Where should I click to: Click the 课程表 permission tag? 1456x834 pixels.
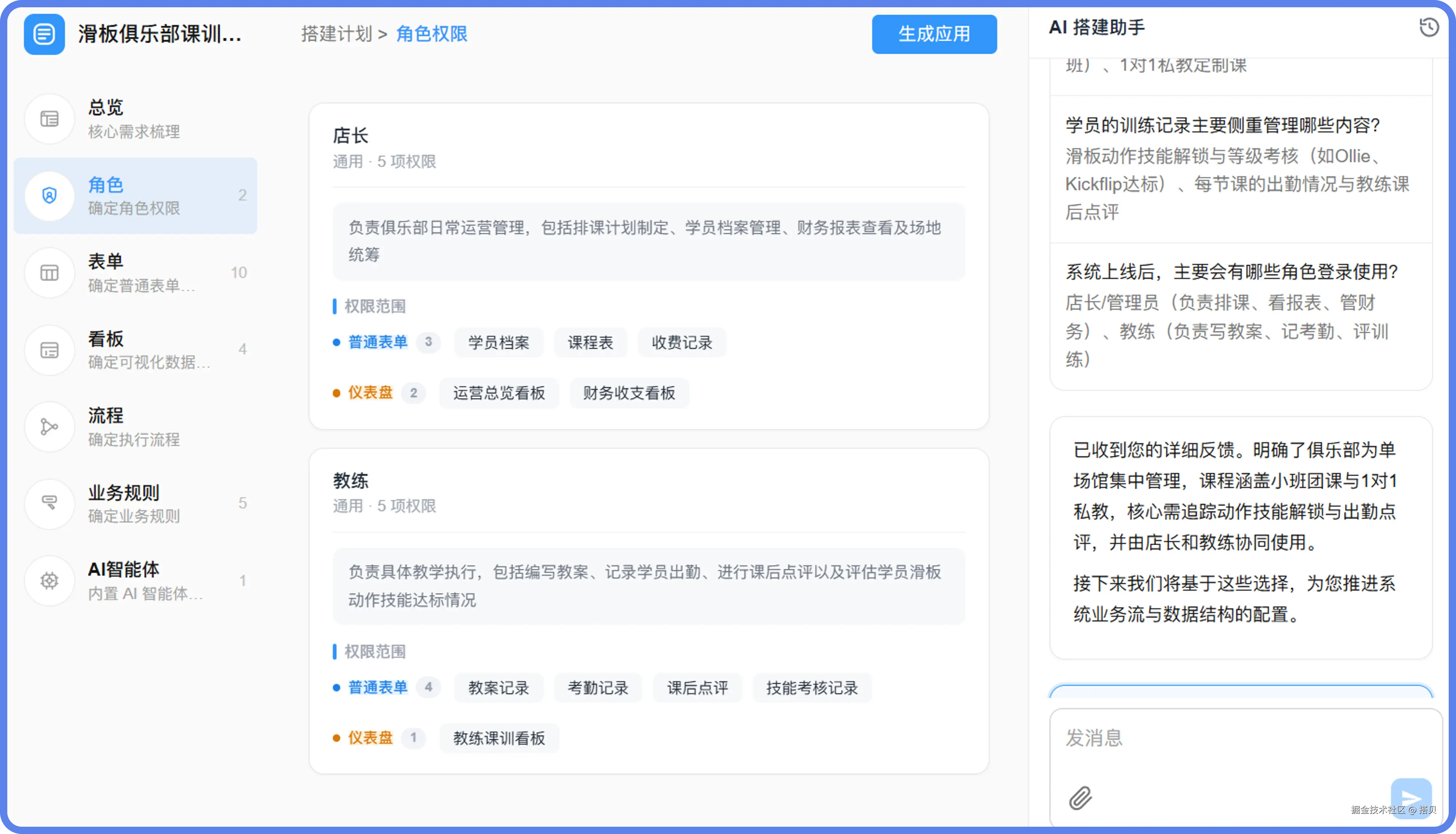click(x=590, y=342)
